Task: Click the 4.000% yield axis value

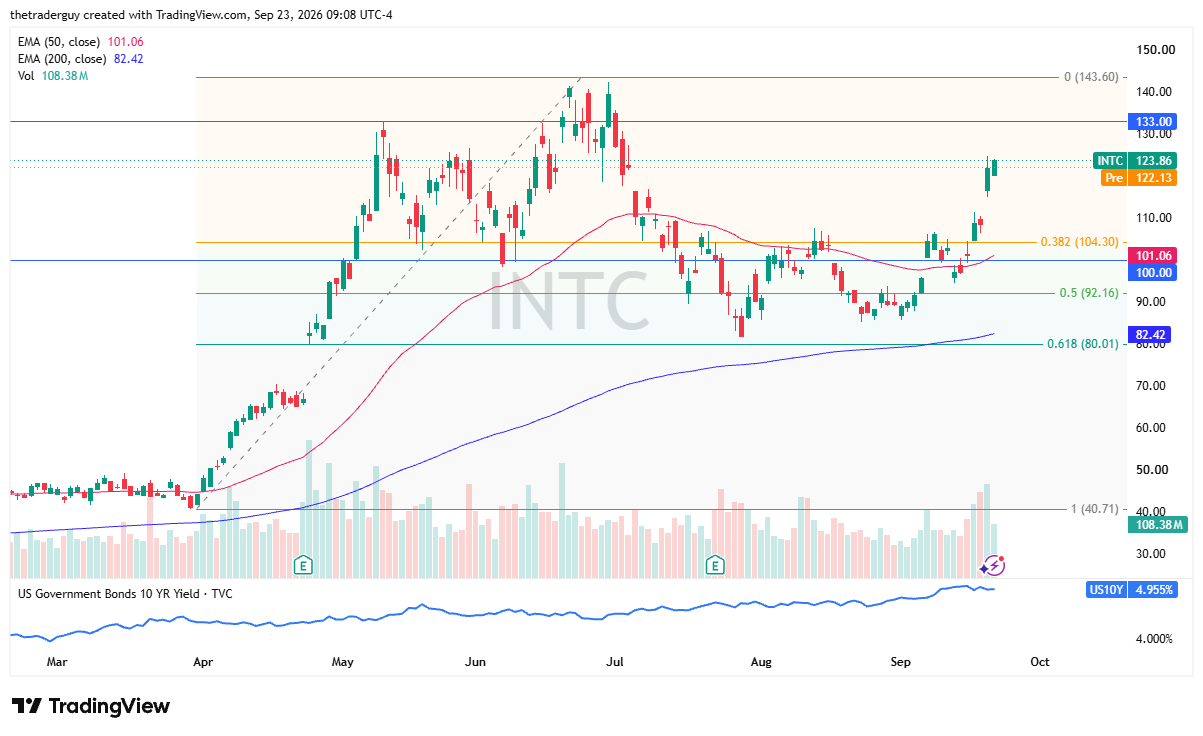Action: click(x=1155, y=638)
